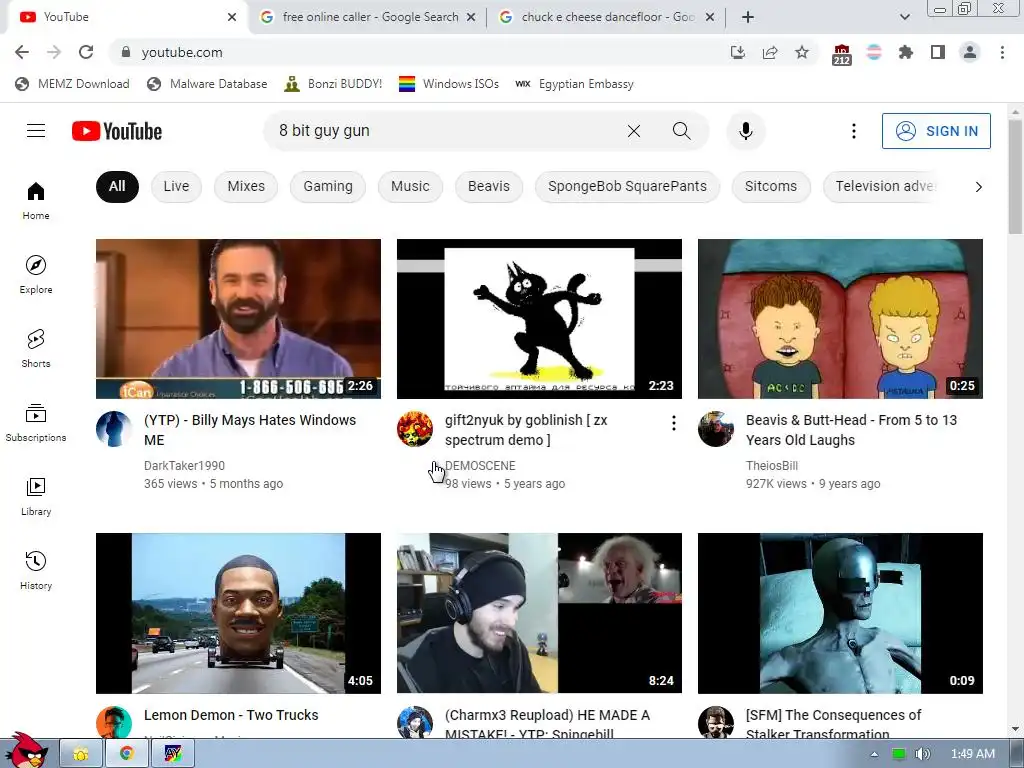Click the youtube.com address bar
Screen dimensions: 1024x768
coord(418,52)
